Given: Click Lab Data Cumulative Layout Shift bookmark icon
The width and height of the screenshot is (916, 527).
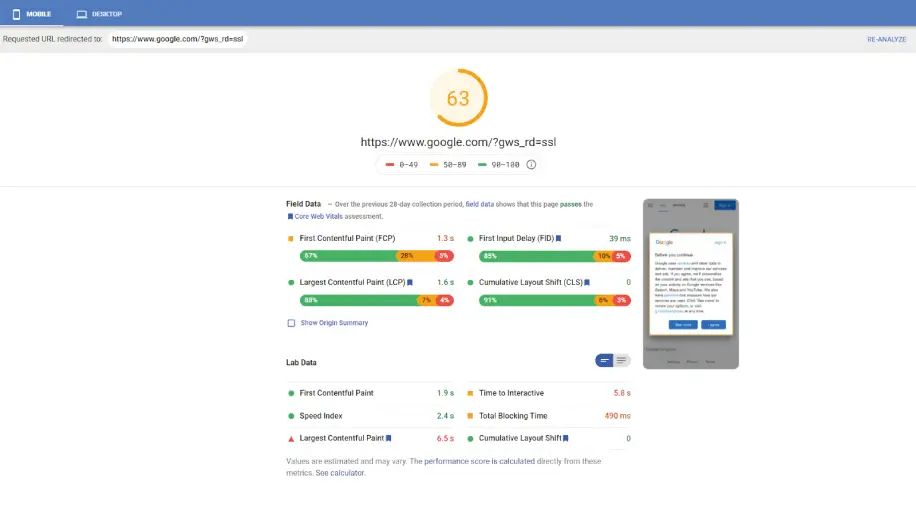Looking at the screenshot, I should tap(565, 438).
